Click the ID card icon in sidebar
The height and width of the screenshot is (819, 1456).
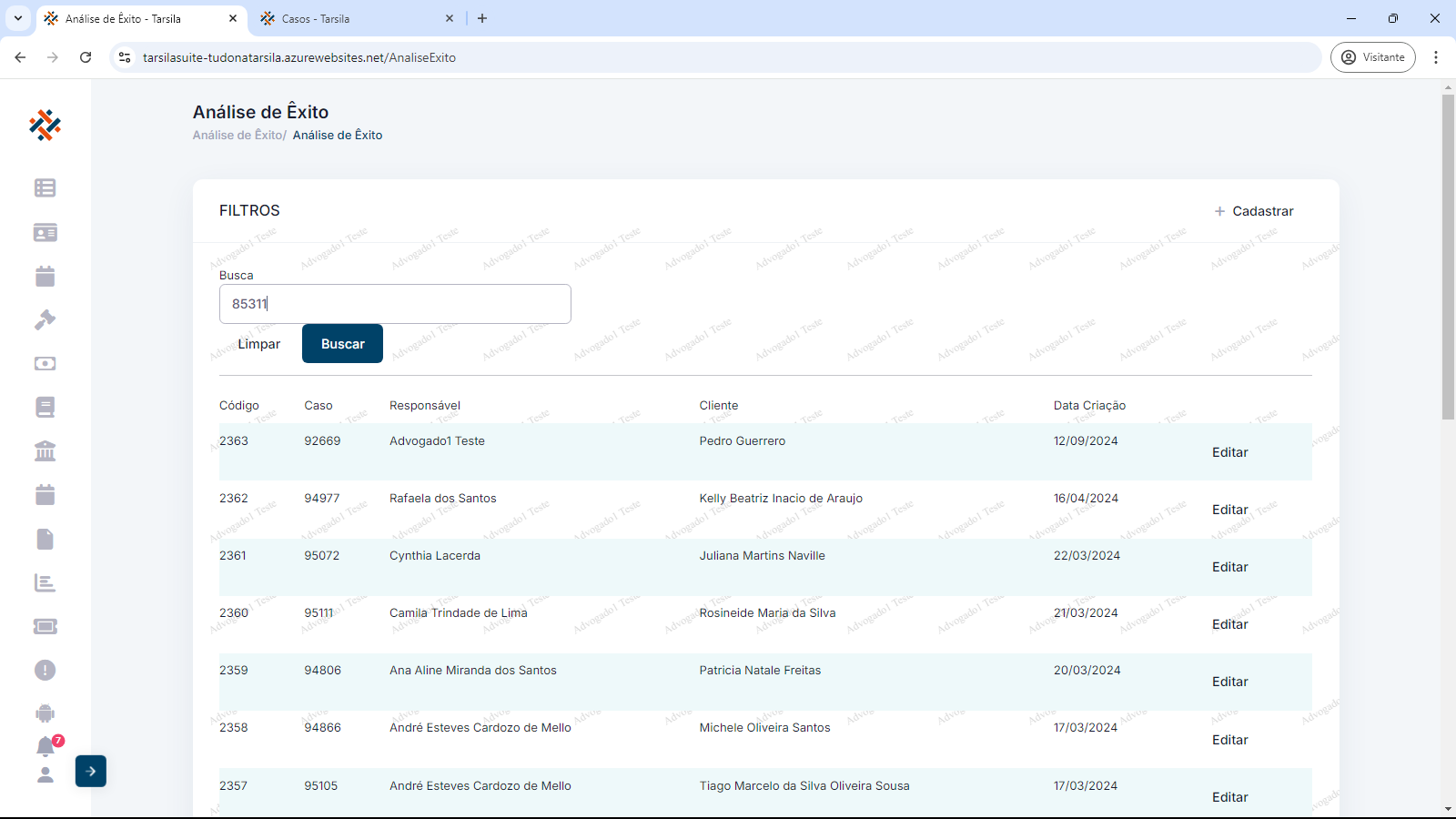click(x=45, y=233)
